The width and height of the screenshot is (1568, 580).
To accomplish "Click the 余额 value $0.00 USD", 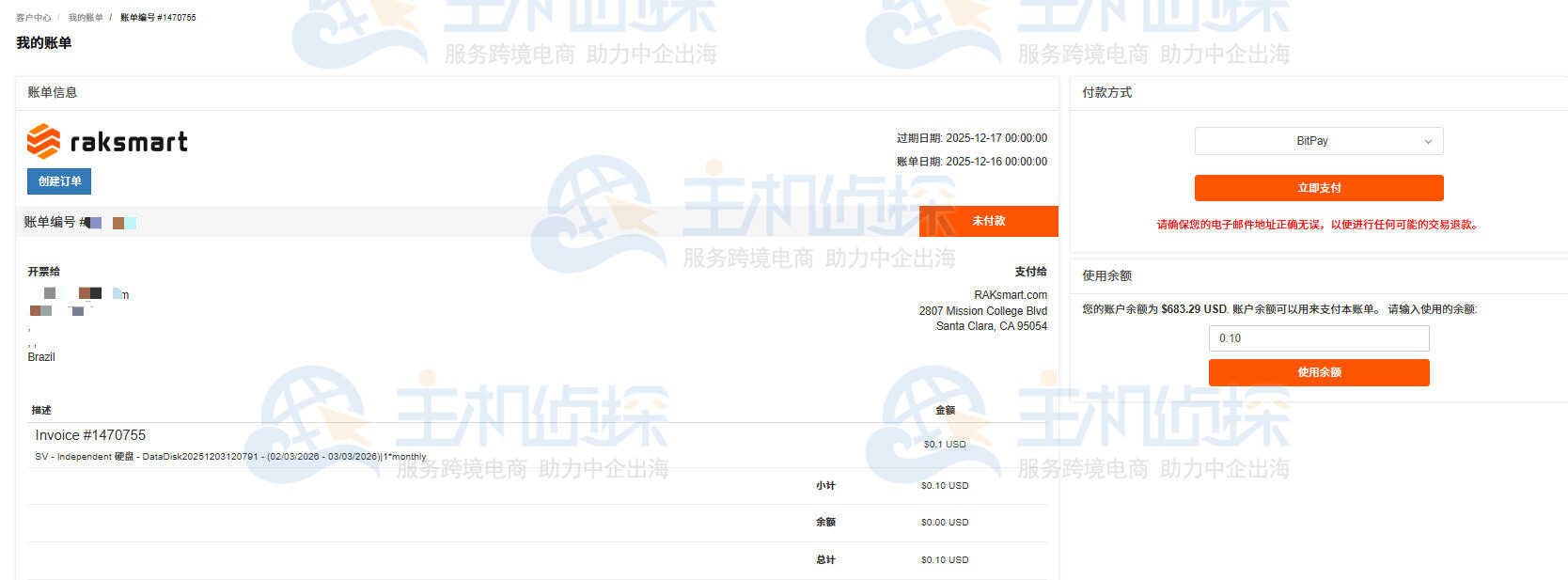I will point(945,523).
